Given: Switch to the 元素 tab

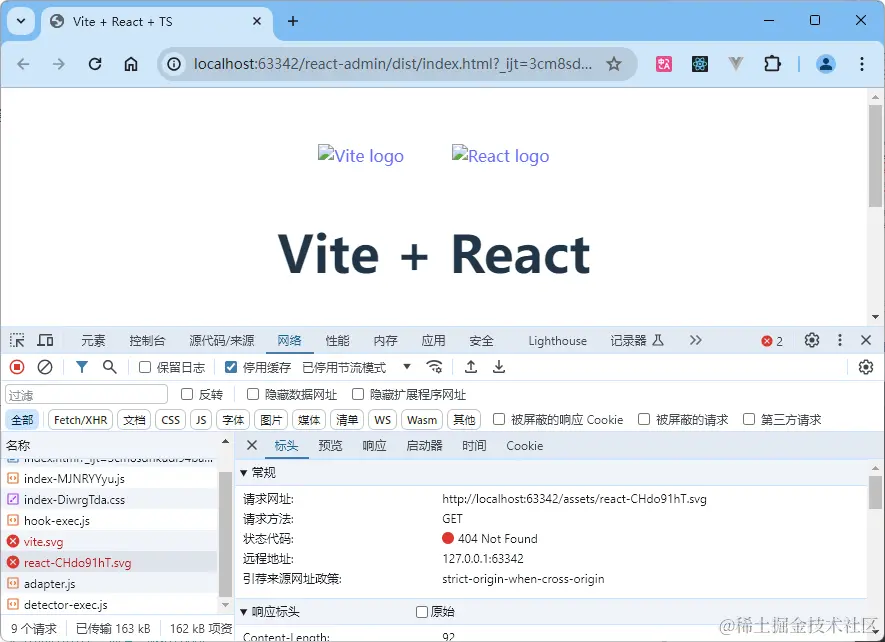Looking at the screenshot, I should (x=93, y=341).
